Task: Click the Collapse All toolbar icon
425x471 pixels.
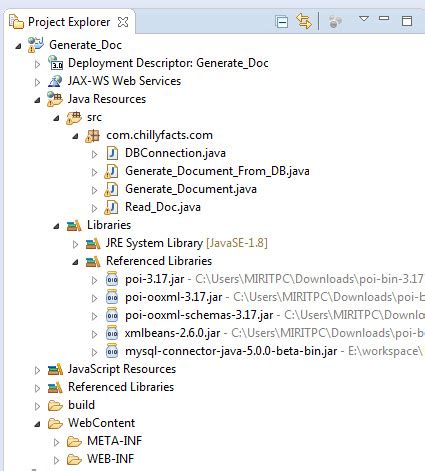Action: 282,22
